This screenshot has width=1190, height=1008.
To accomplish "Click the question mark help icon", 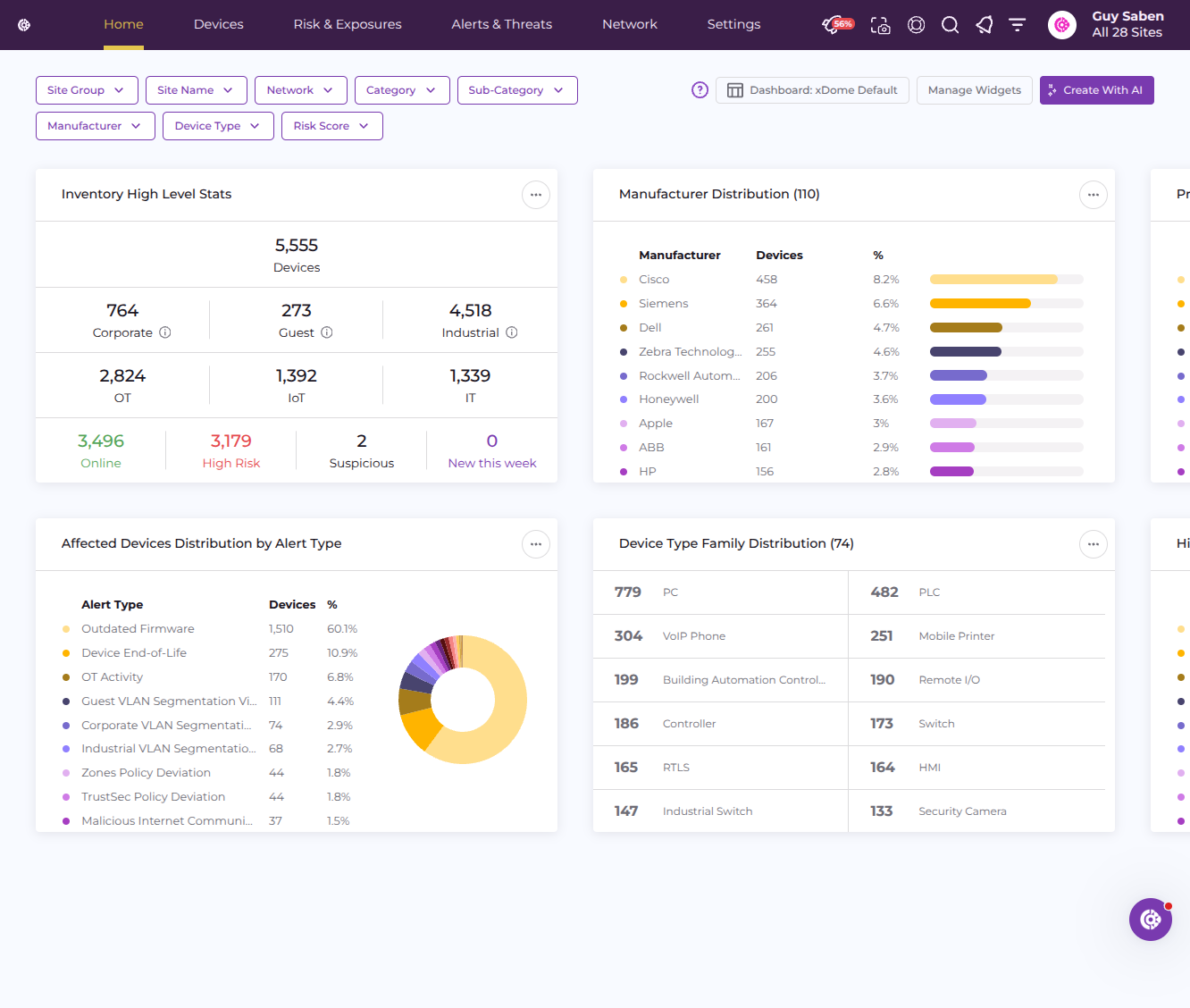I will (700, 90).
